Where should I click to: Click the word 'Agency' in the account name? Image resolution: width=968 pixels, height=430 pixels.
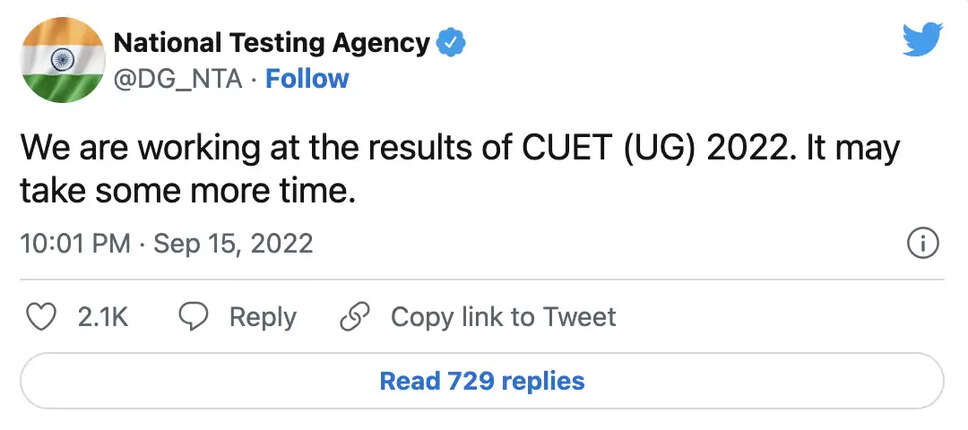coord(384,43)
